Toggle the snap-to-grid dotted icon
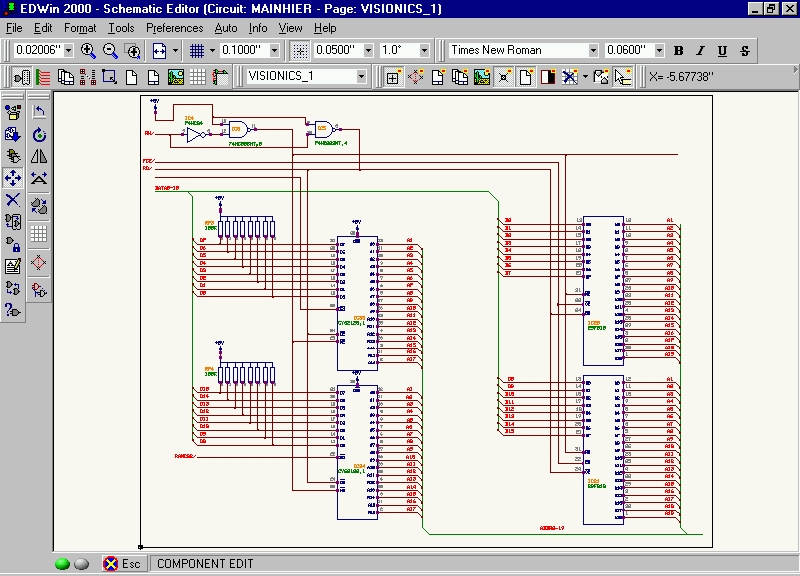The image size is (800, 576). (x=300, y=51)
